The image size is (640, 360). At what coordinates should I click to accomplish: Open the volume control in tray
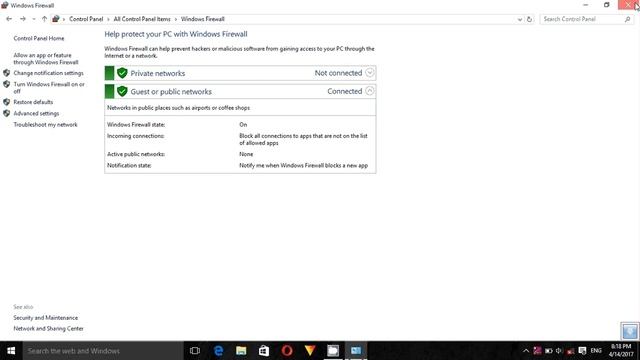[x=559, y=351]
